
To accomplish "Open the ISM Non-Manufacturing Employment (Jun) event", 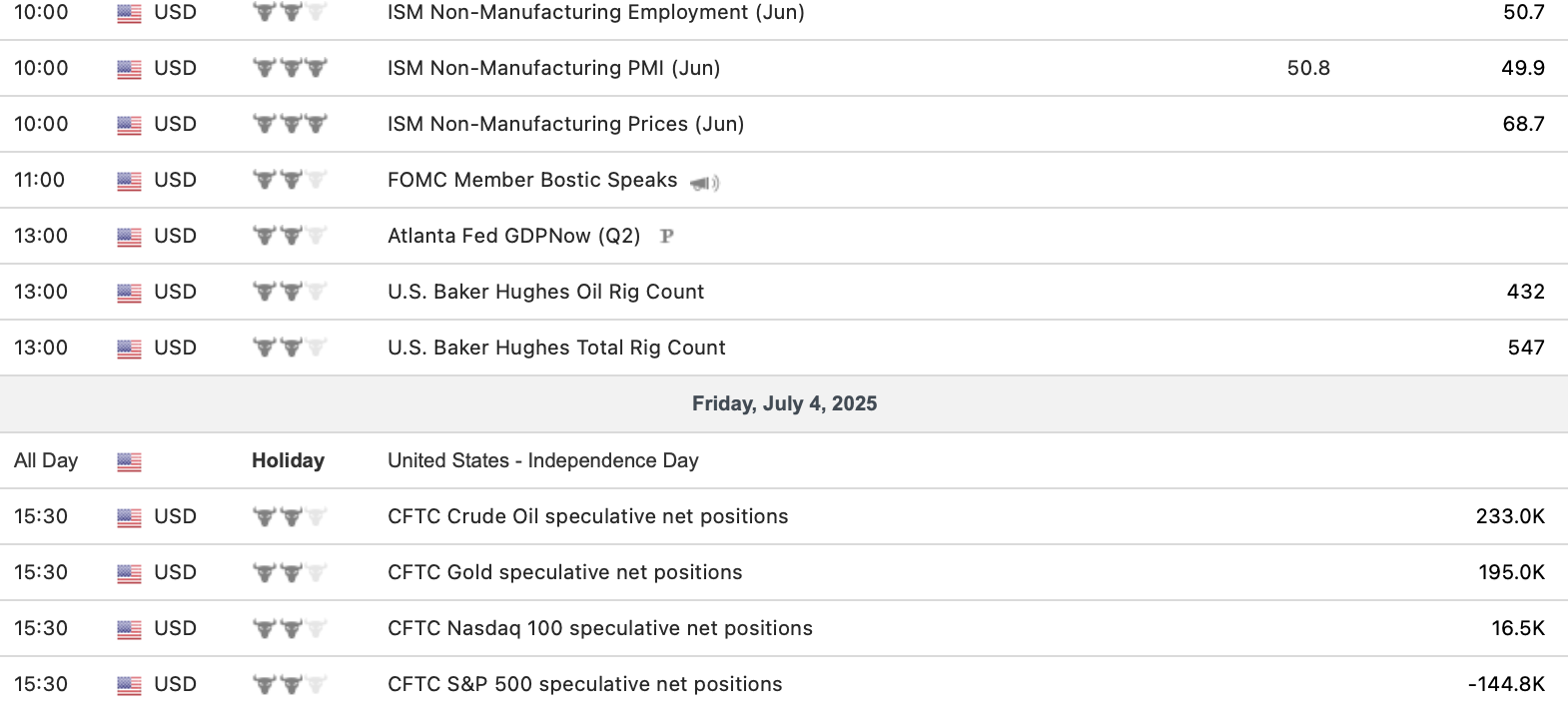I will [595, 13].
